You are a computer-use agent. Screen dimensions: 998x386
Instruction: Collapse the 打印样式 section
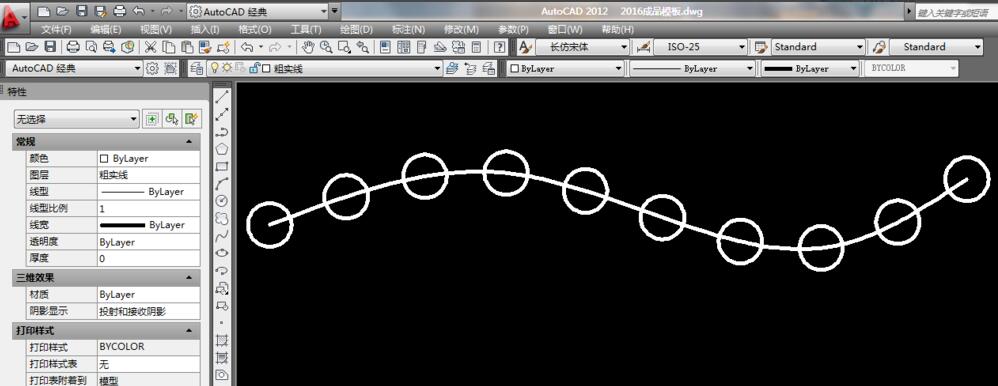coord(188,331)
